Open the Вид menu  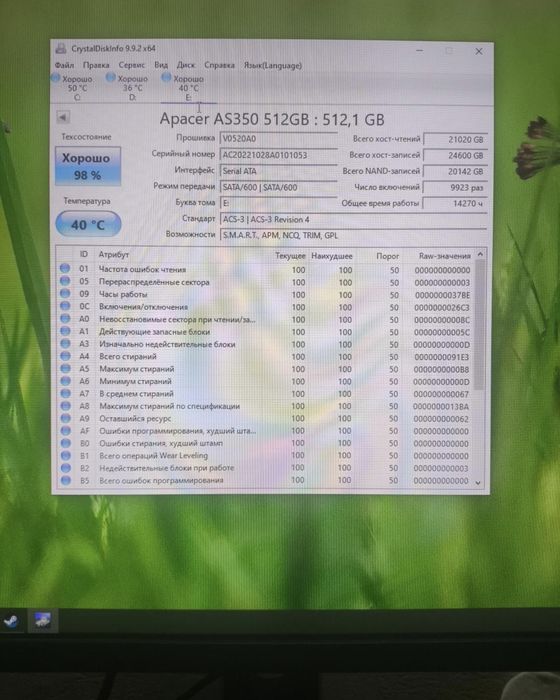click(161, 65)
